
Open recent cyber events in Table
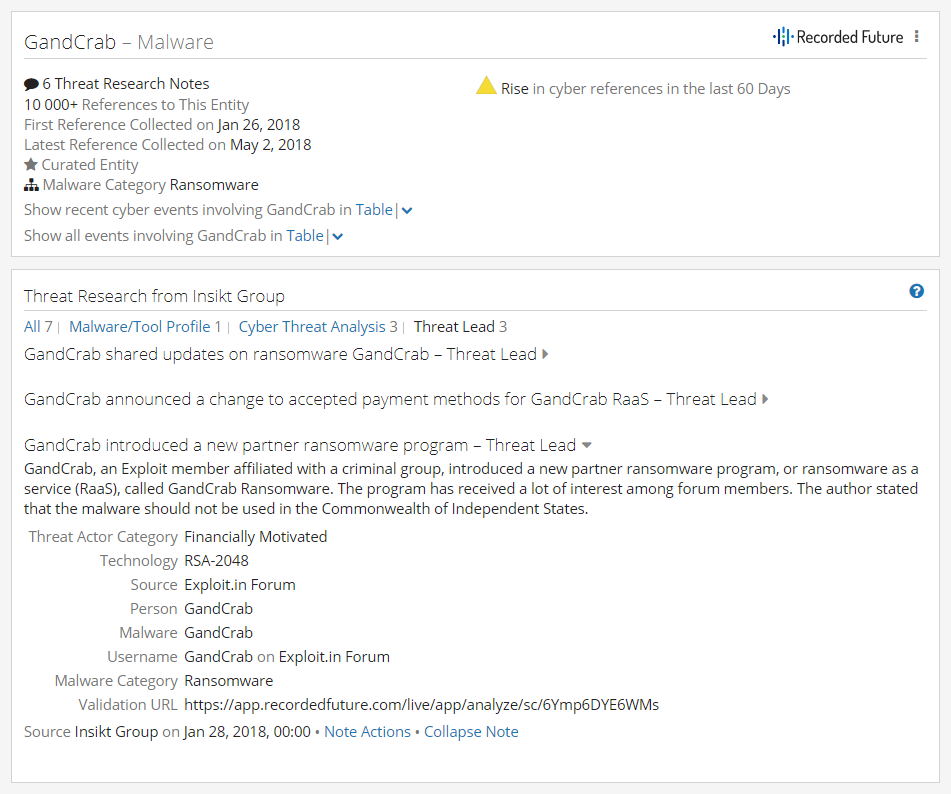pyautogui.click(x=374, y=210)
